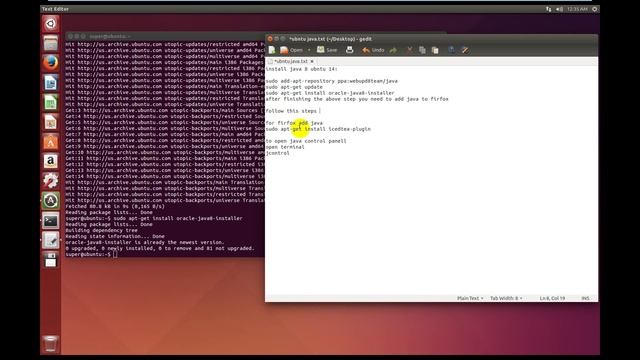Paste from clipboard using the toolbar icon
This screenshot has height=360, width=640.
pyautogui.click(x=435, y=50)
